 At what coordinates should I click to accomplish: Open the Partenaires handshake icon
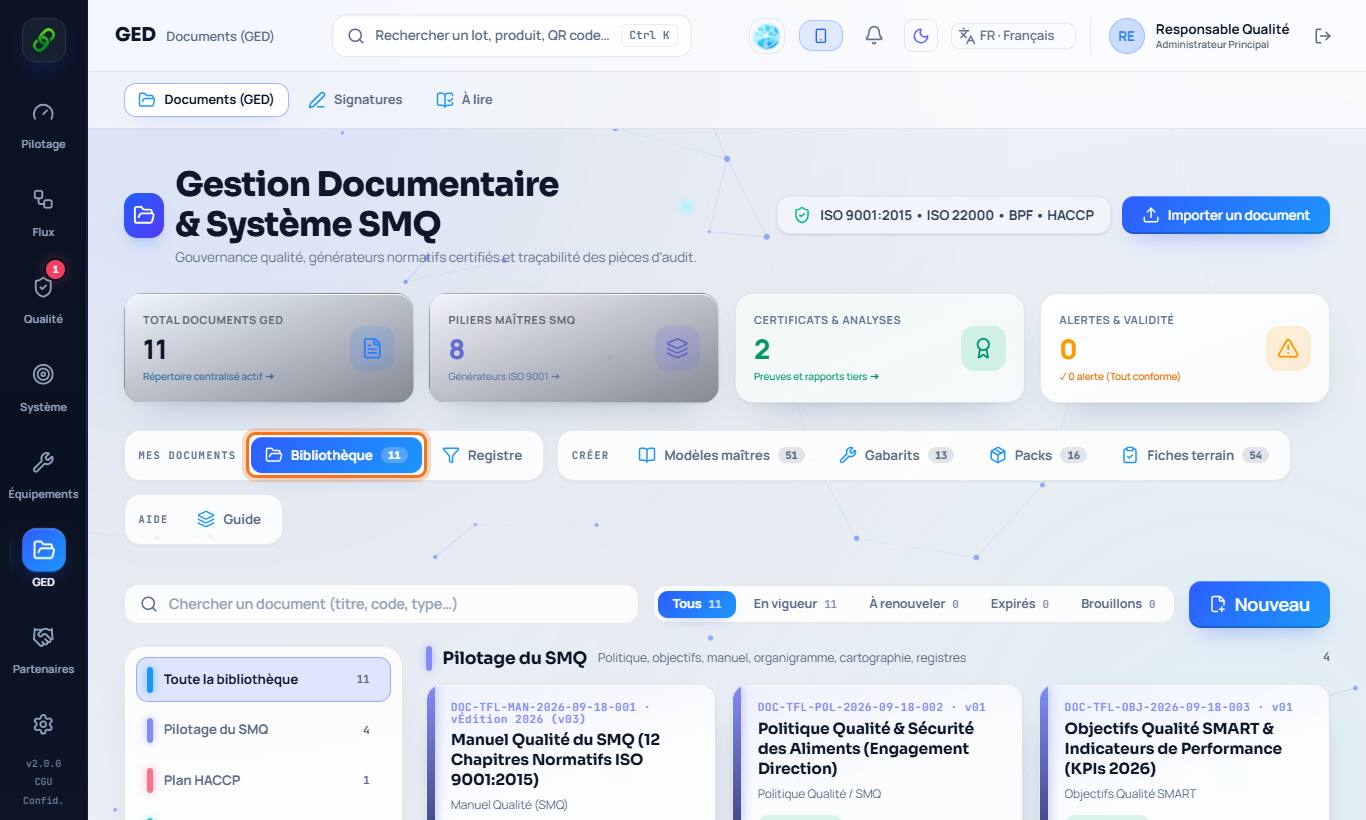click(x=43, y=648)
